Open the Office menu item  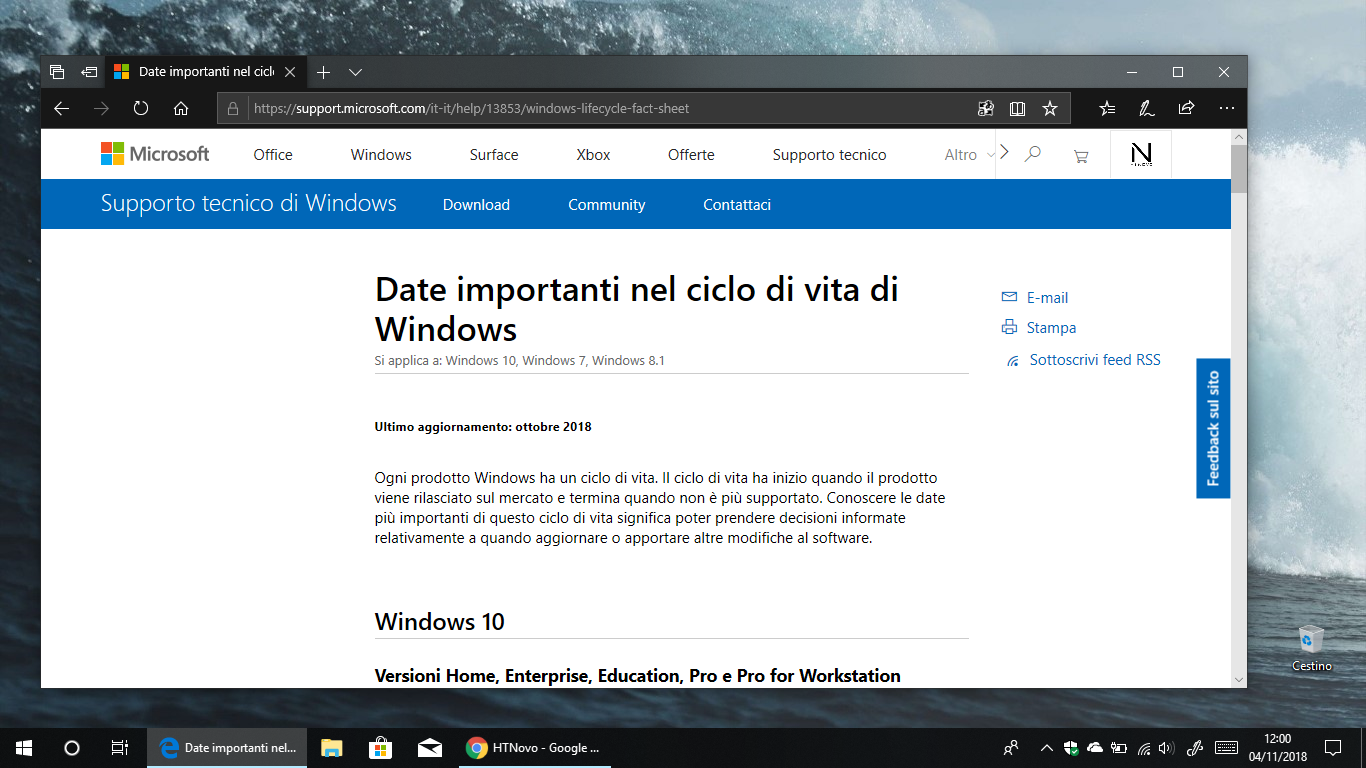(x=273, y=154)
